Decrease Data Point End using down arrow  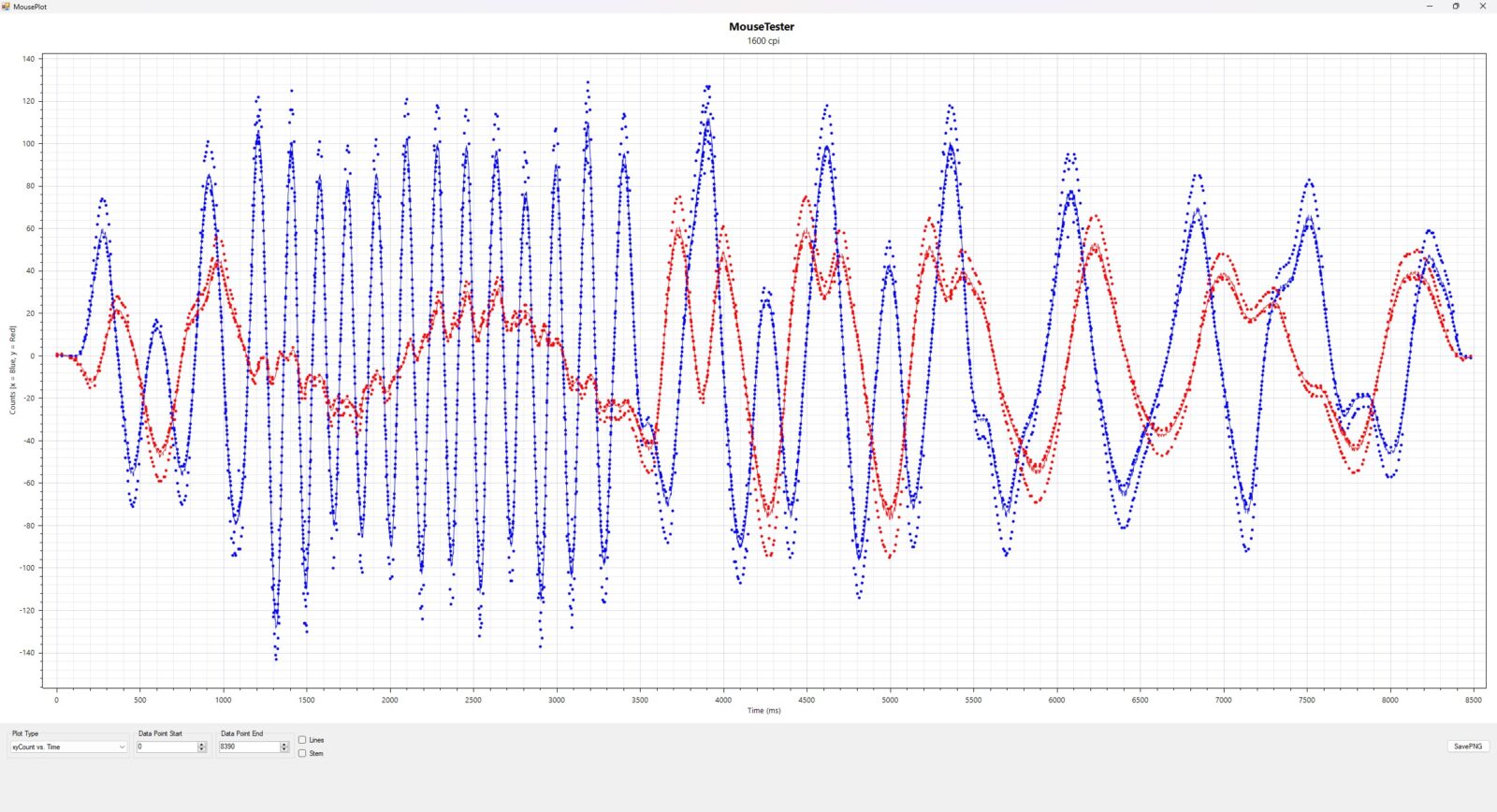pyautogui.click(x=284, y=749)
